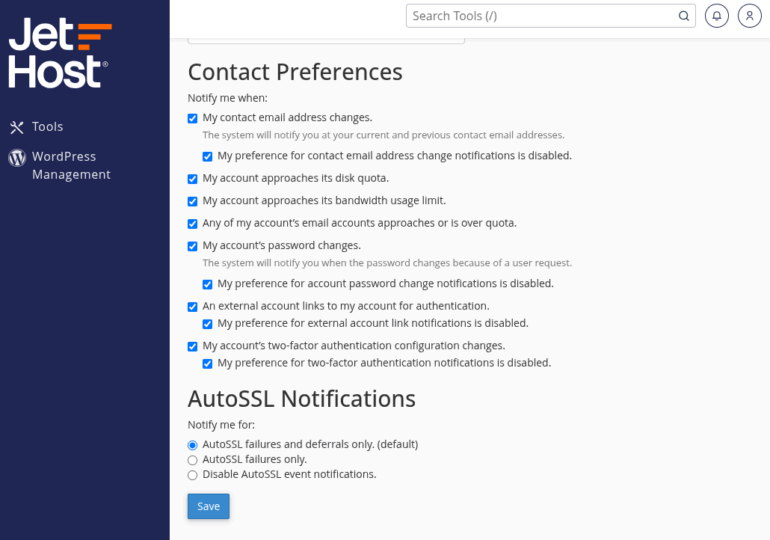
Task: Select 'Disable AutoSSL event notifications' option
Action: click(x=193, y=475)
